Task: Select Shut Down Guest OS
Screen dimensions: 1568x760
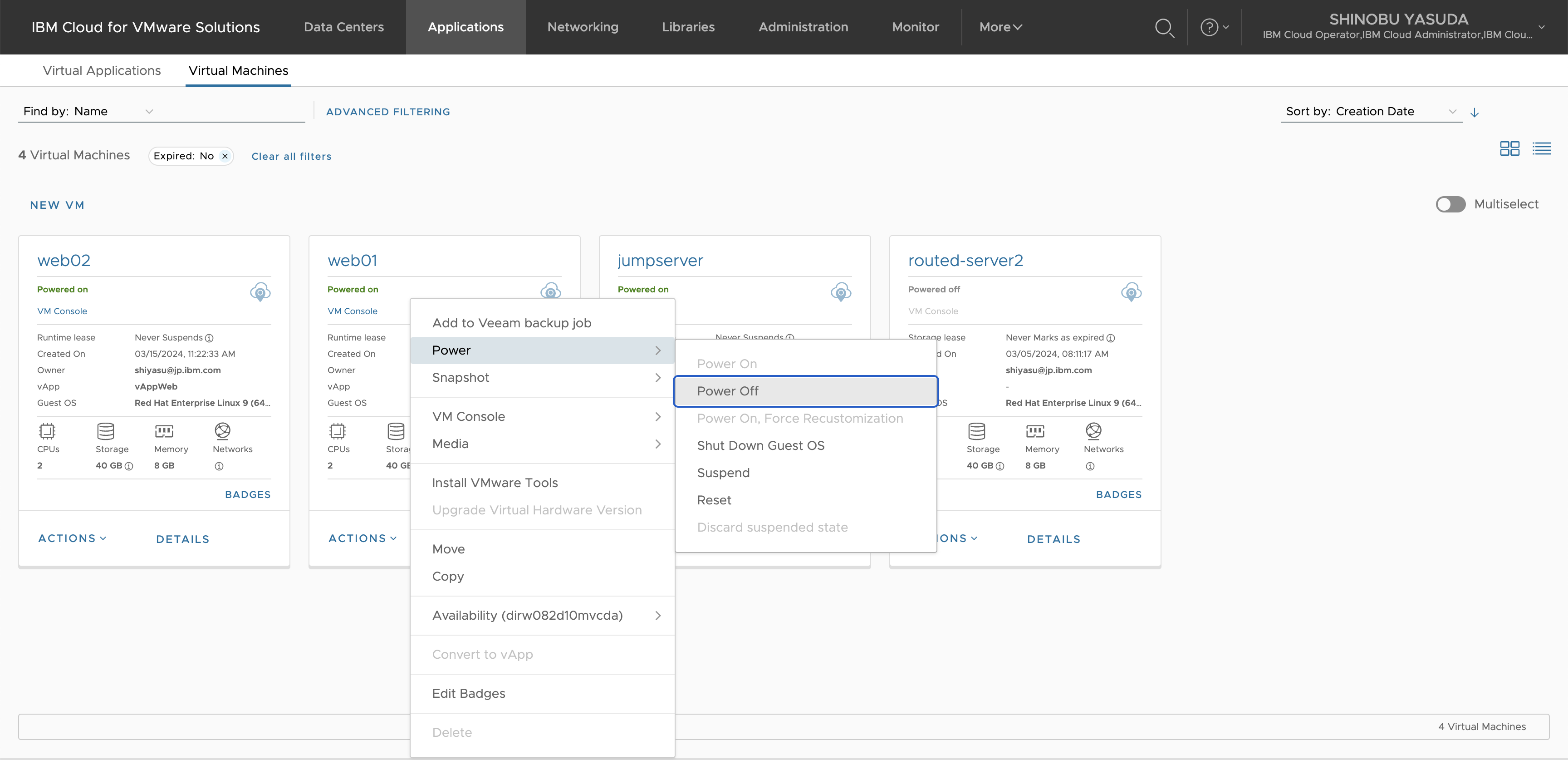Action: point(806,446)
